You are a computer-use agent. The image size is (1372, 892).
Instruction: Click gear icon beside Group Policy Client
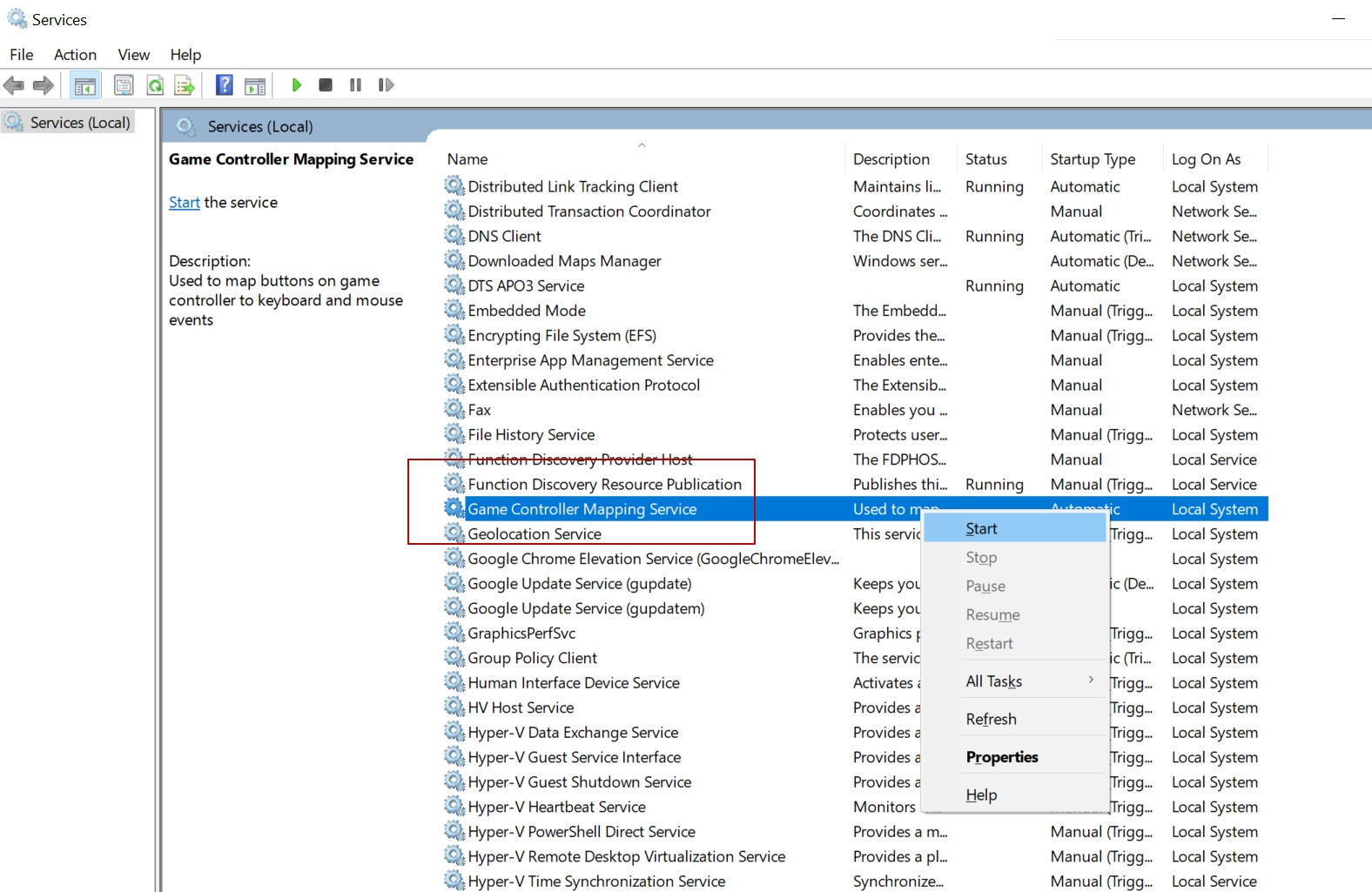pyautogui.click(x=454, y=657)
